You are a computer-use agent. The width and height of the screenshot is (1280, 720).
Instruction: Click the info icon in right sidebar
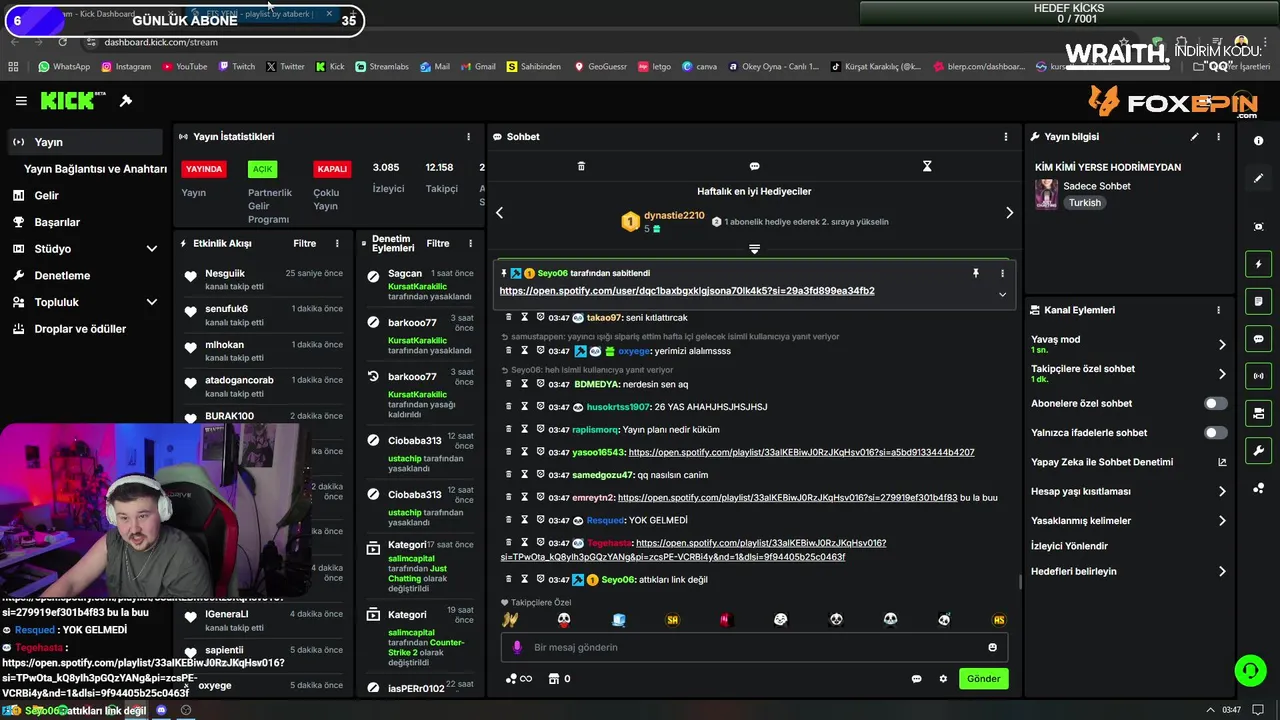tap(1258, 141)
